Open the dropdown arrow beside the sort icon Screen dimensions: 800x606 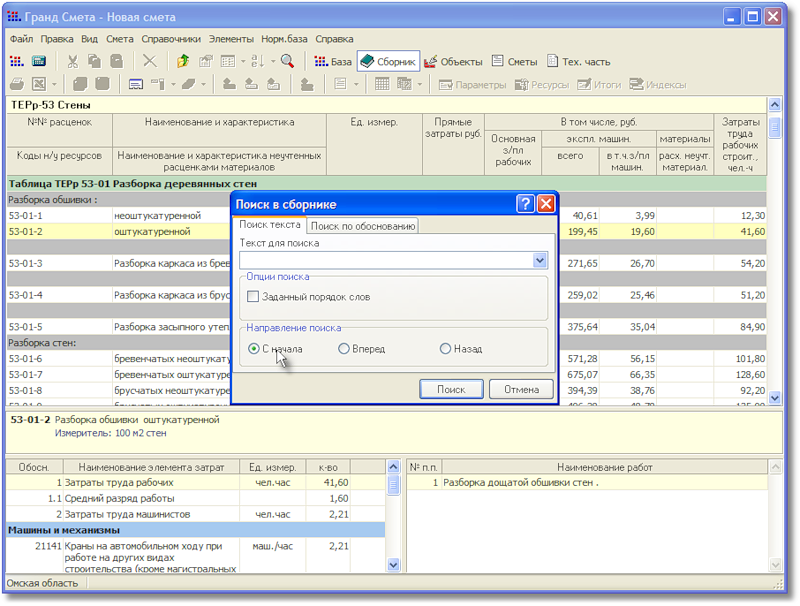click(x=273, y=62)
